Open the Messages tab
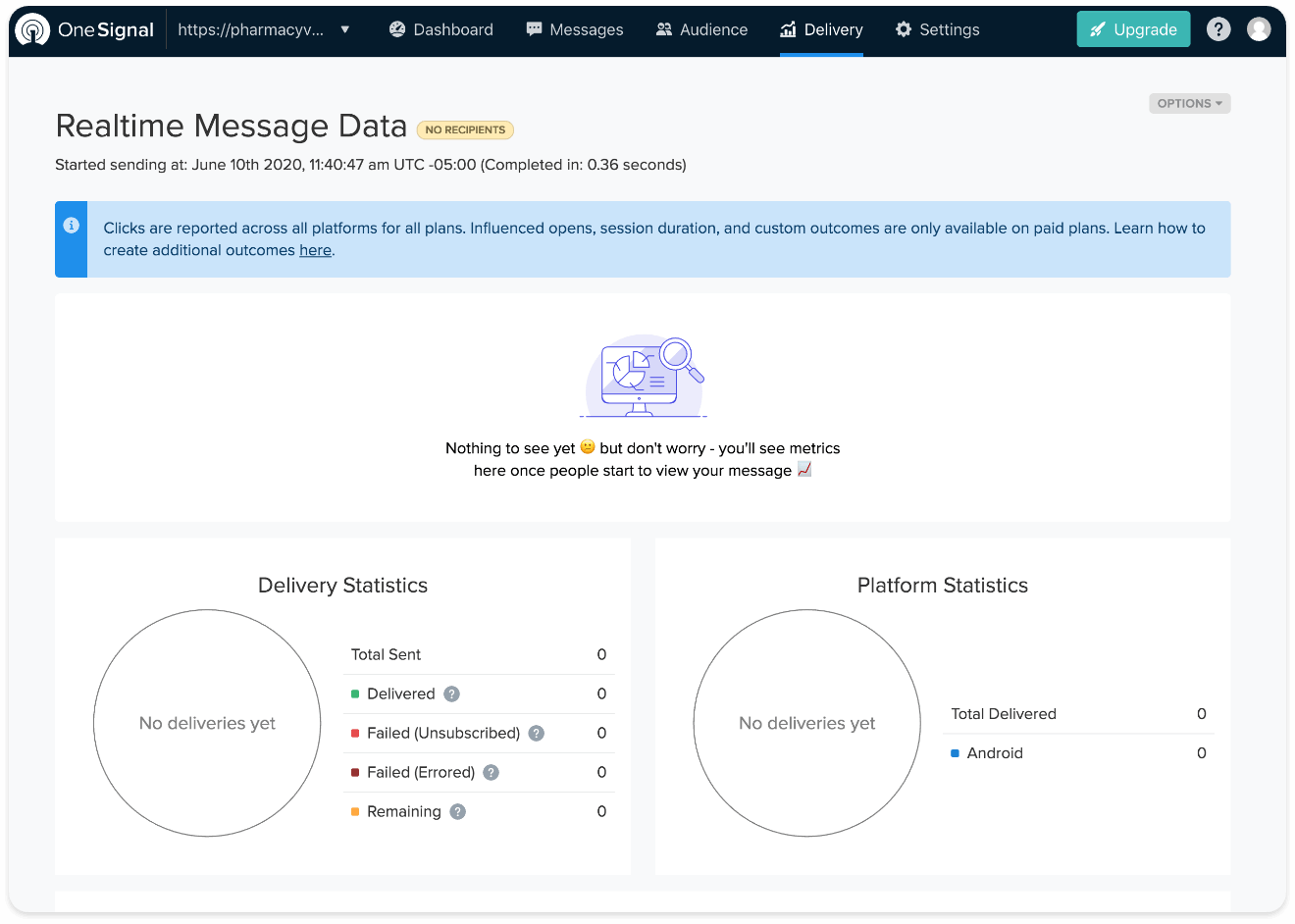 point(574,29)
